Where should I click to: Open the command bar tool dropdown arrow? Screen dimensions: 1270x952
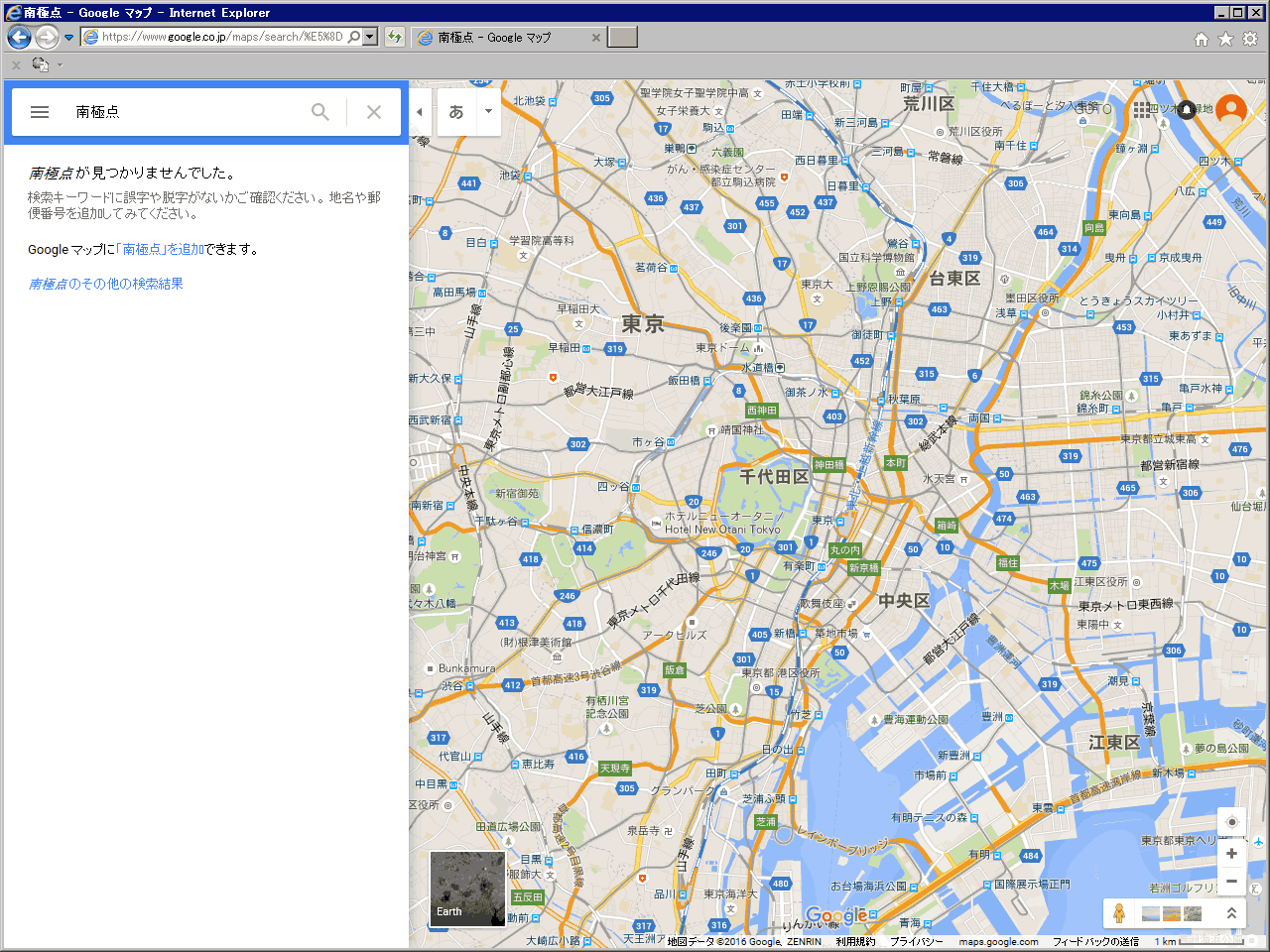[x=60, y=65]
